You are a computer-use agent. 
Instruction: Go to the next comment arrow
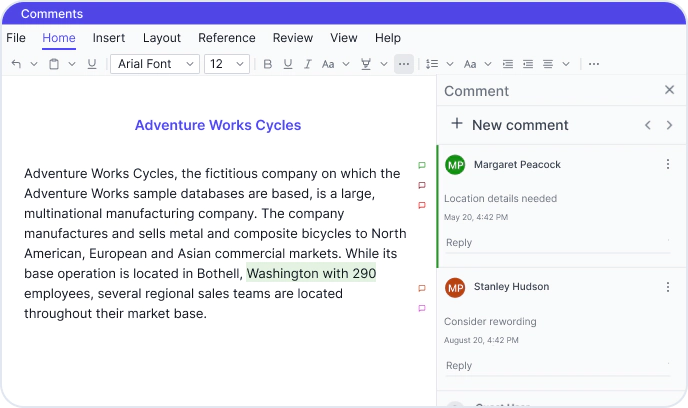pyautogui.click(x=669, y=125)
